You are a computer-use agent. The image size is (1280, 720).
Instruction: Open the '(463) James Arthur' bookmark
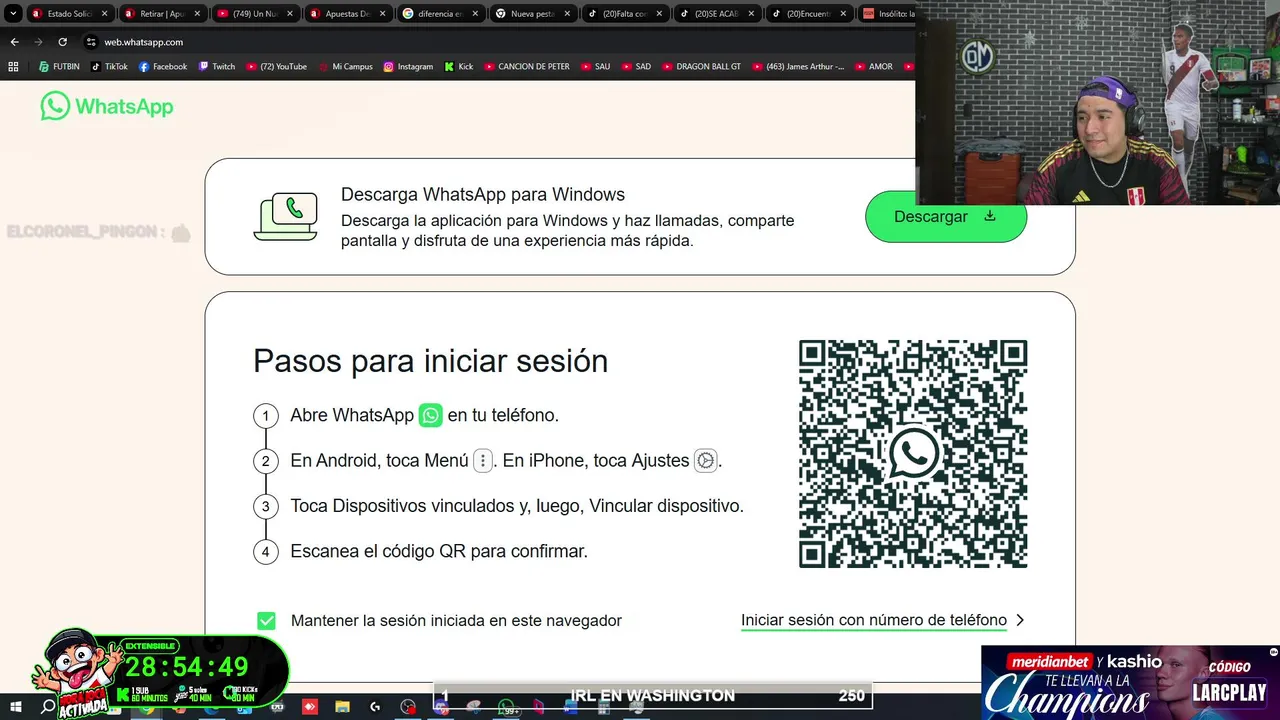click(x=797, y=67)
